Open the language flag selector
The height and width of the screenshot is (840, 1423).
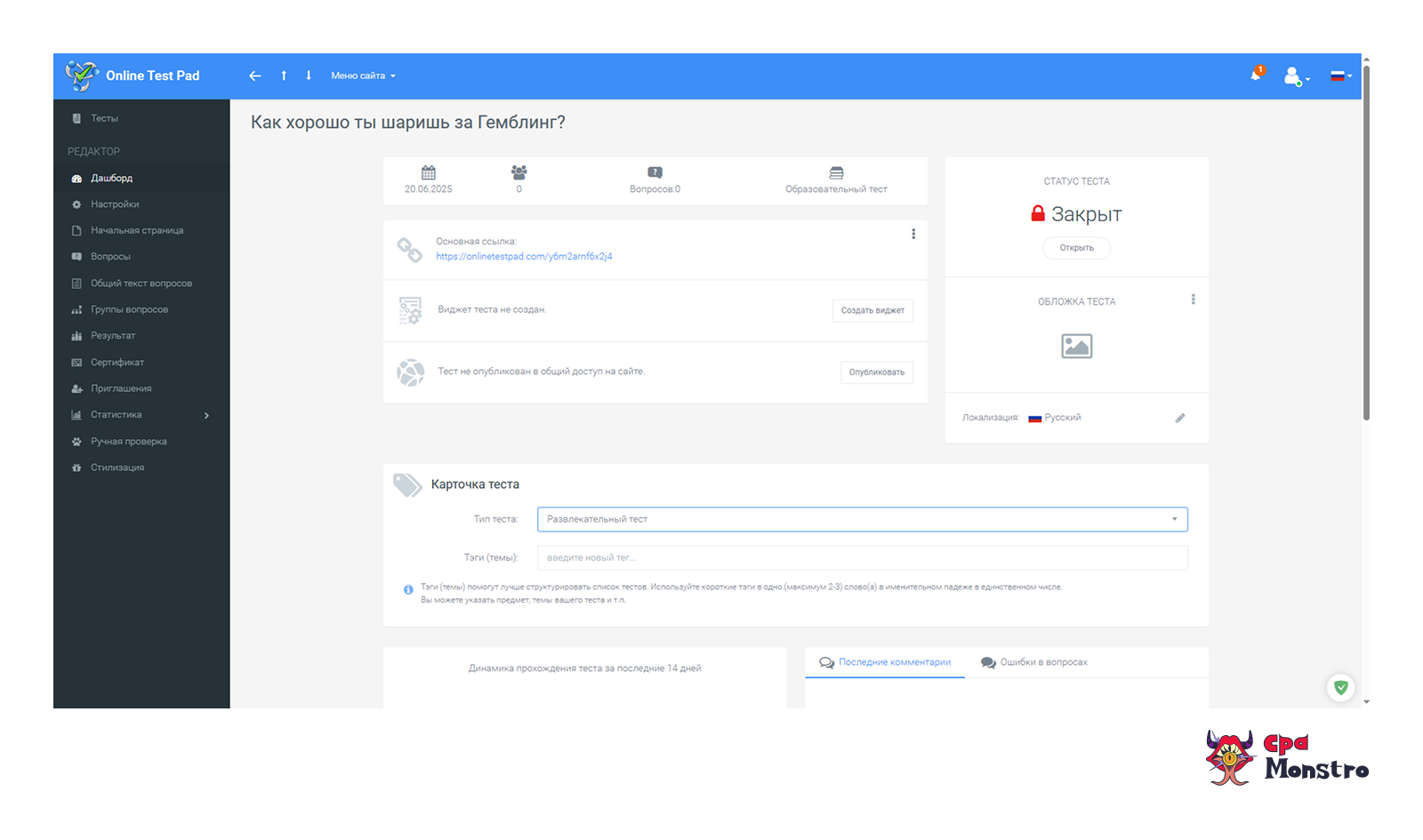click(1340, 76)
